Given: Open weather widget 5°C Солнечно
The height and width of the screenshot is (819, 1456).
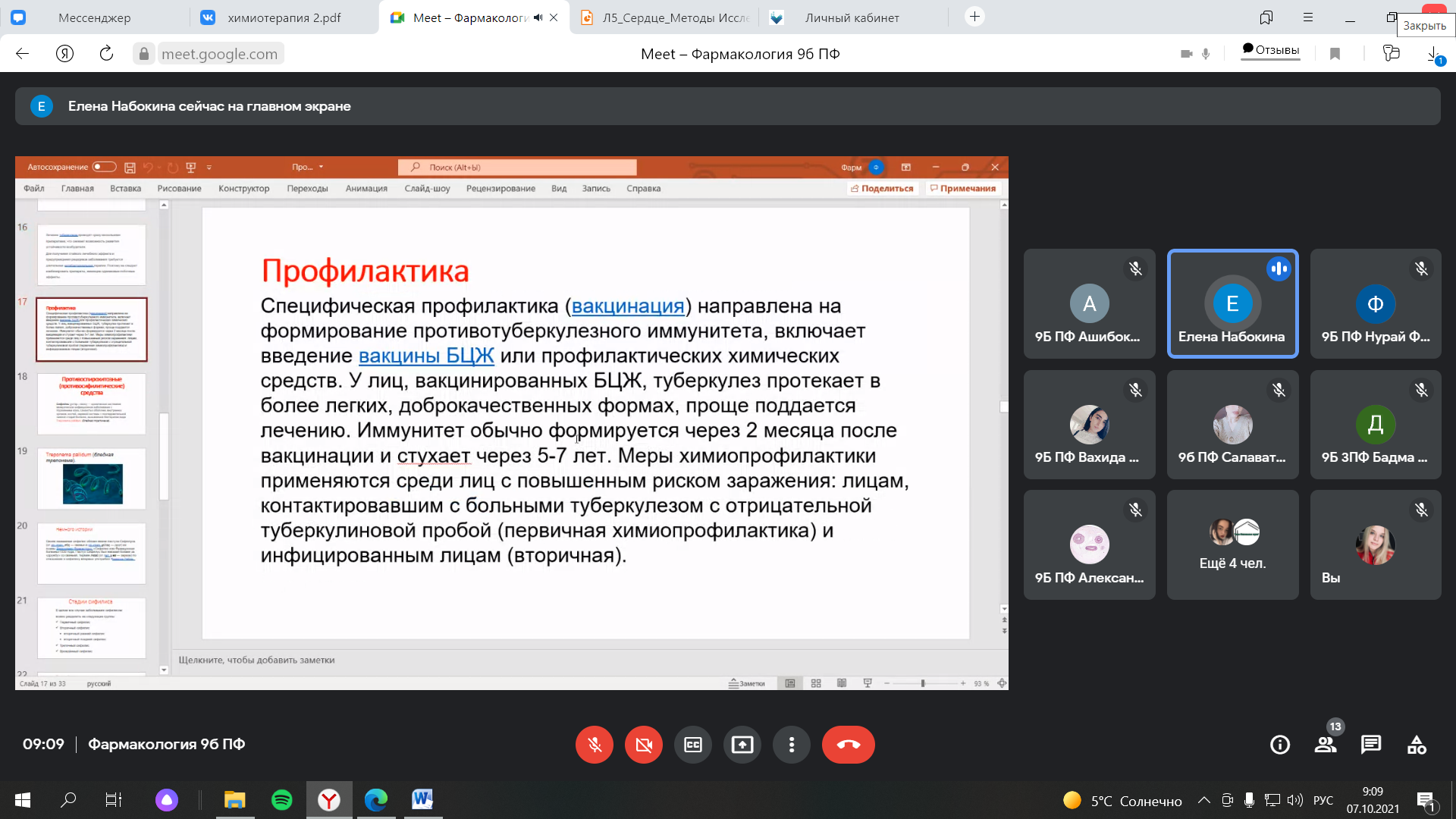Looking at the screenshot, I should coord(1122,801).
